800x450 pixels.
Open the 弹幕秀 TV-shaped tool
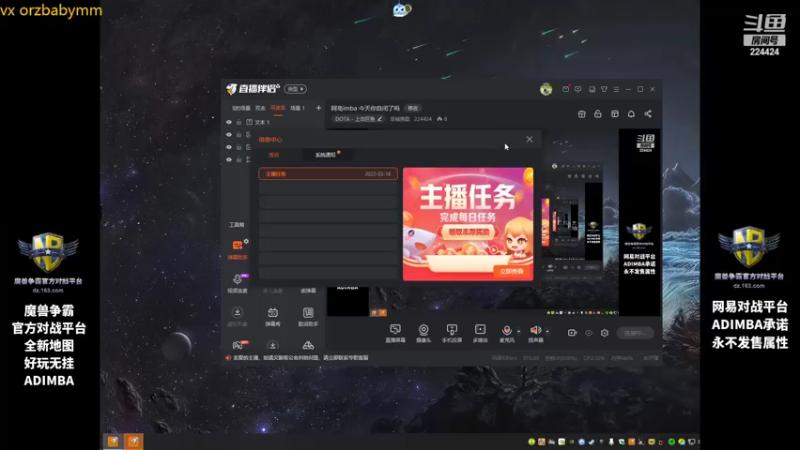click(x=273, y=316)
